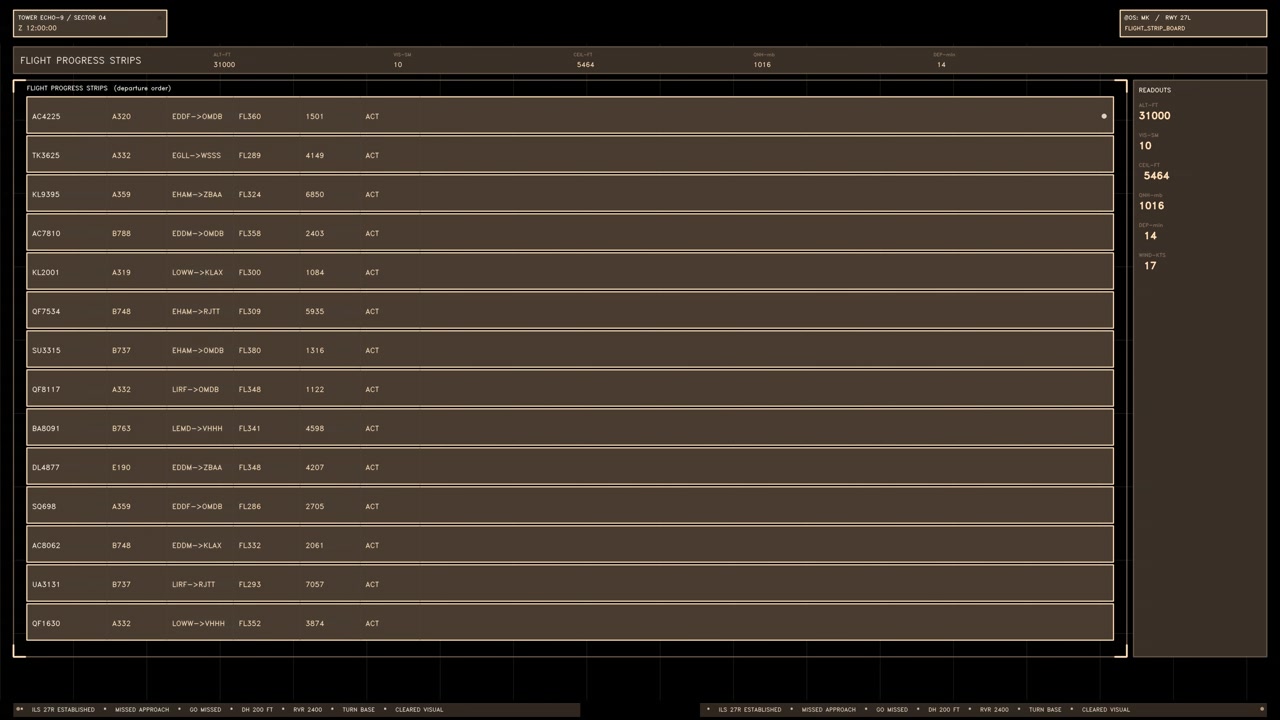This screenshot has height=720, width=1280.
Task: Select the QF7534 flight strip callsign
Action: tap(46, 312)
